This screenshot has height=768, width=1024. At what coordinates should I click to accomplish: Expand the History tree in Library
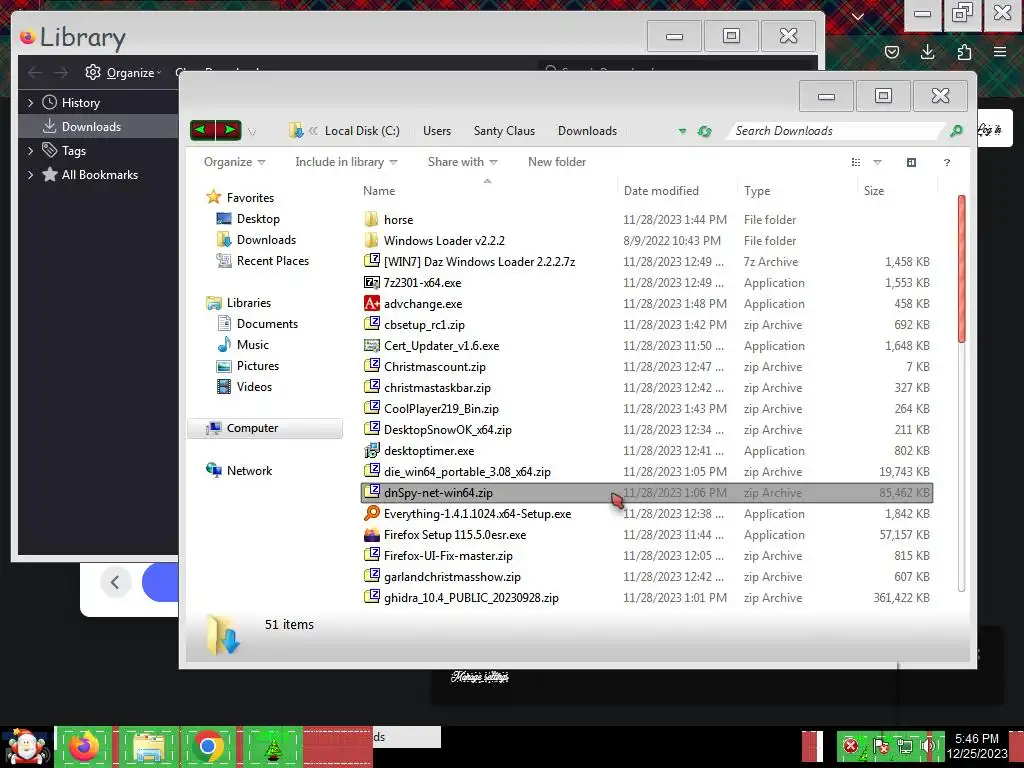click(x=30, y=103)
